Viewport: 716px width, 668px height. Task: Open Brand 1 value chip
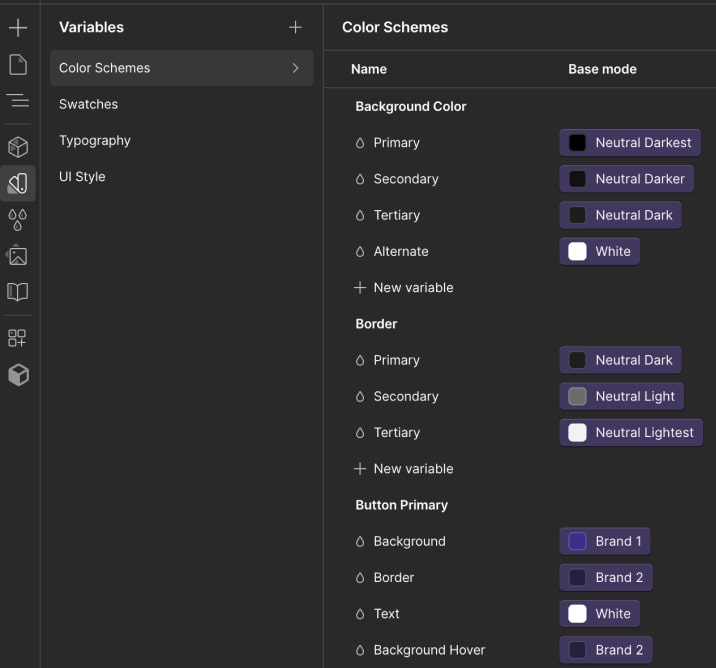[605, 542]
